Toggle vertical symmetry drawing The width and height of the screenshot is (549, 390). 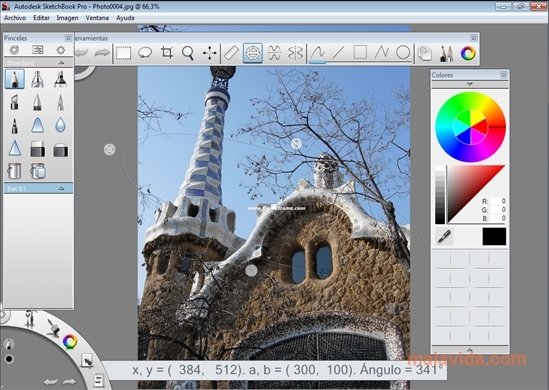click(296, 53)
